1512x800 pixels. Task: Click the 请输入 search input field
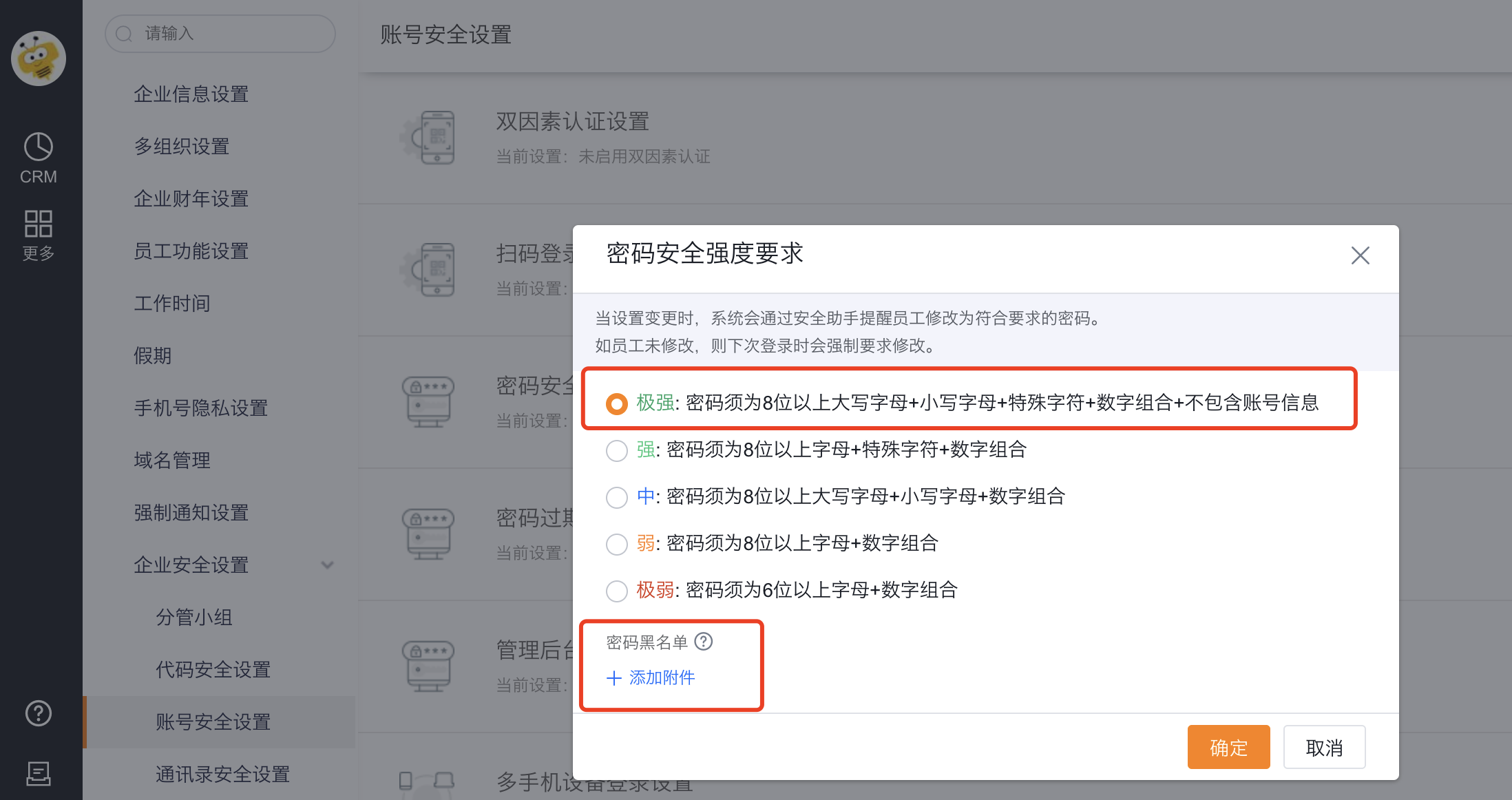(220, 33)
